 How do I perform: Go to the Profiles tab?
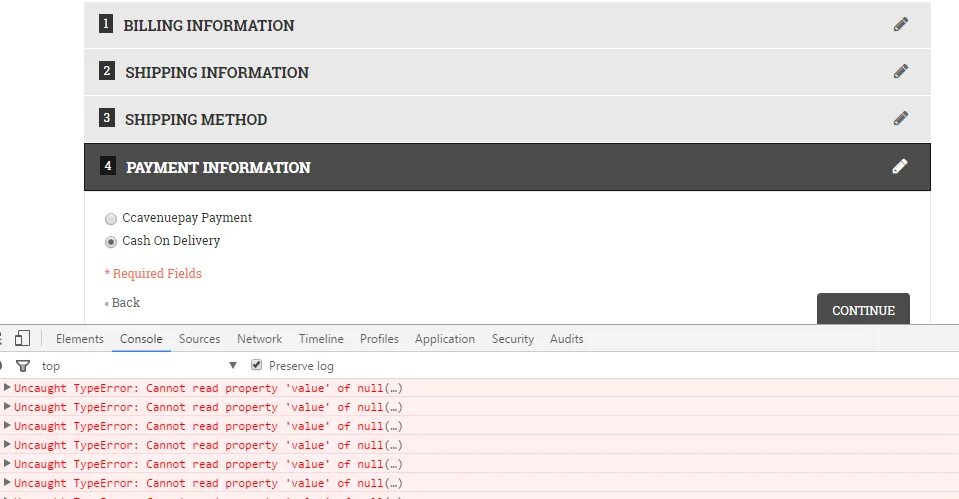pos(379,339)
